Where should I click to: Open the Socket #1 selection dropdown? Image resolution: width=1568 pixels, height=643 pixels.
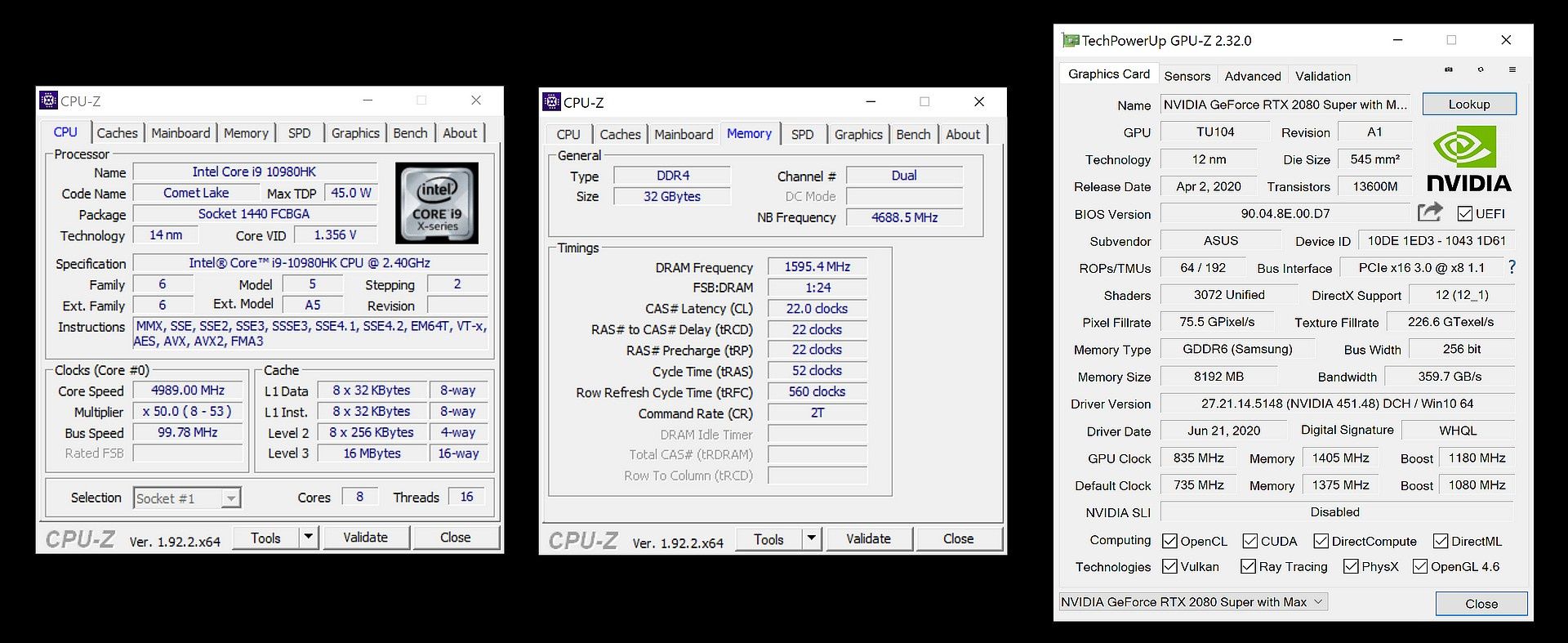[187, 498]
